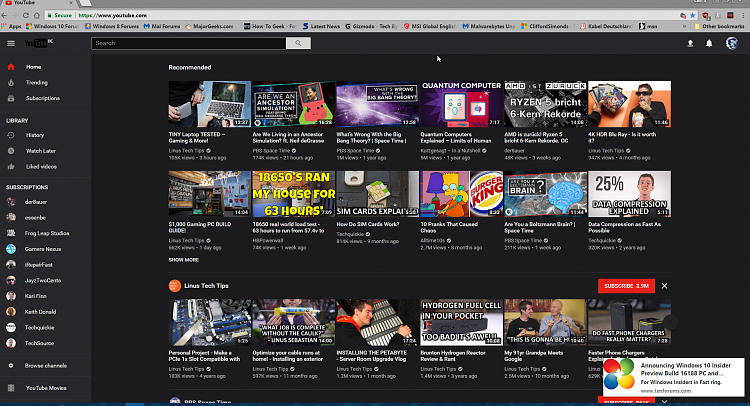Open Installing the Petabyte thumbnail

pos(377,322)
